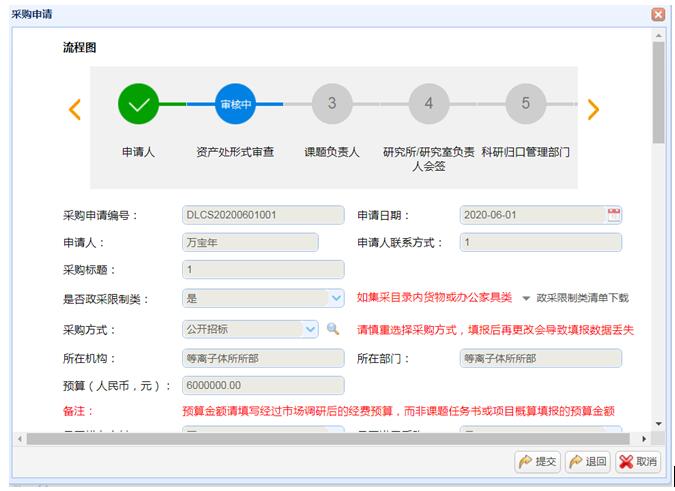
Task: Click the 取消 cancel button
Action: 638,461
